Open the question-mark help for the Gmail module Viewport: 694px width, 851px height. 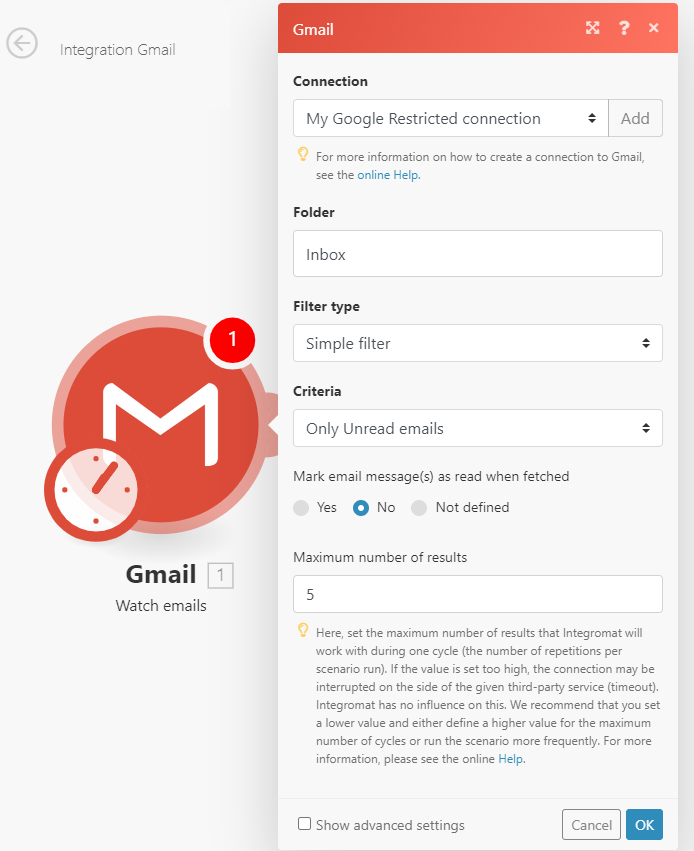(x=624, y=28)
